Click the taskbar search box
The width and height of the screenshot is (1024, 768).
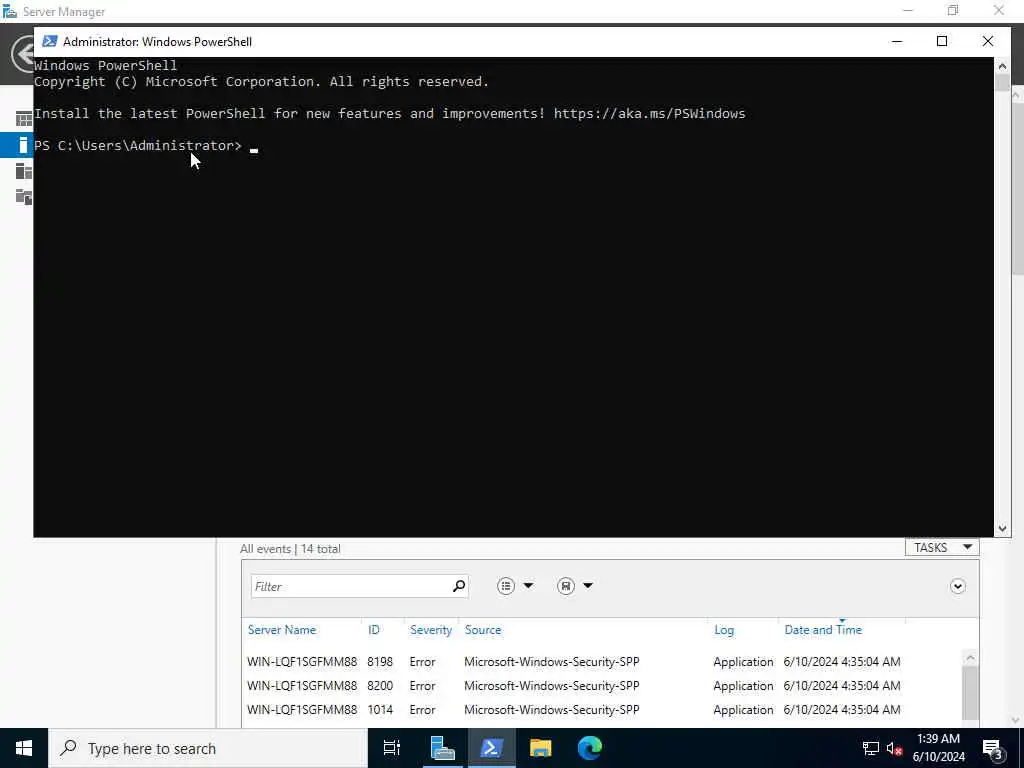tap(208, 748)
